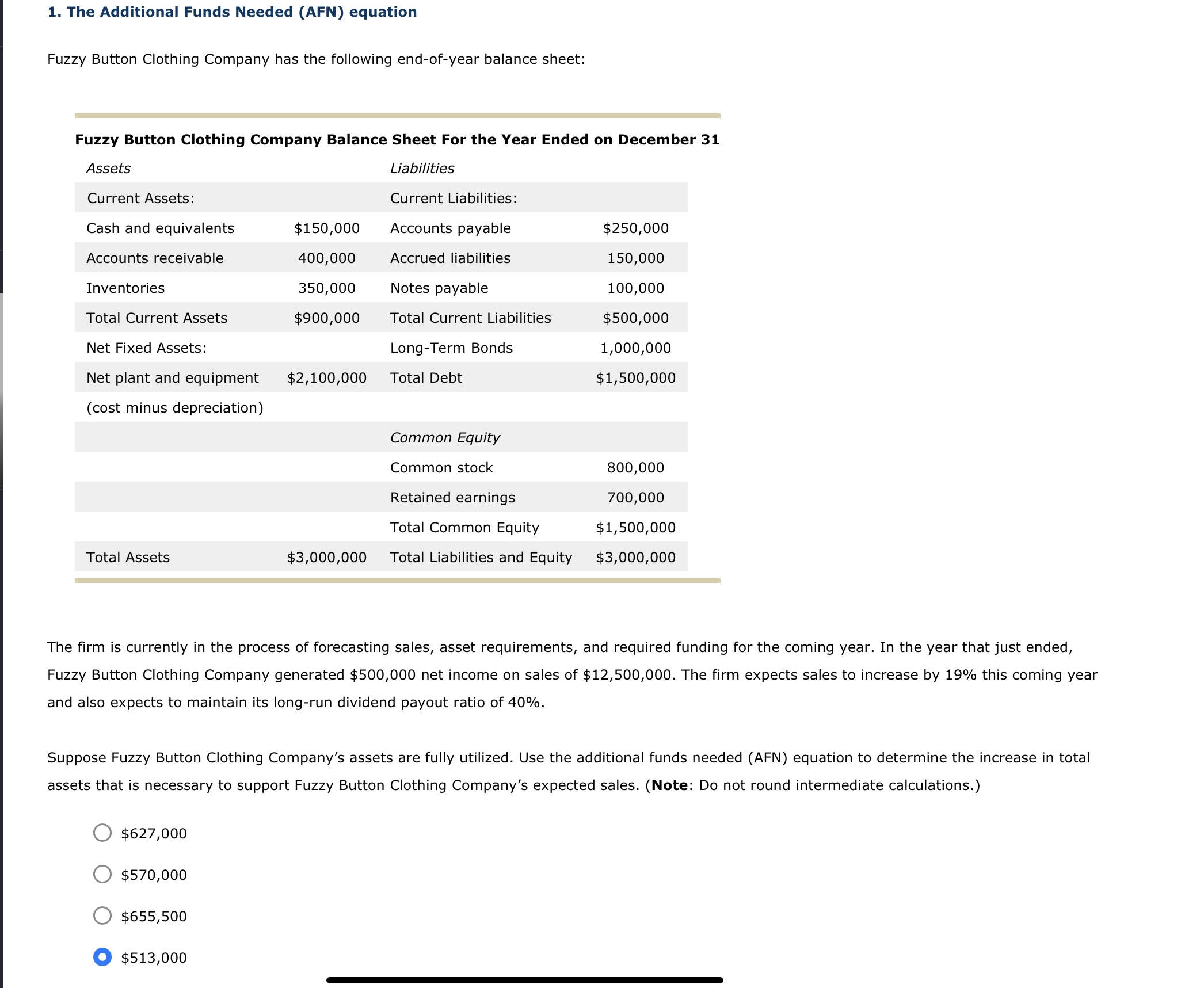Click the Total Assets value $3,000,000
This screenshot has width=1204, height=988.
click(x=326, y=556)
